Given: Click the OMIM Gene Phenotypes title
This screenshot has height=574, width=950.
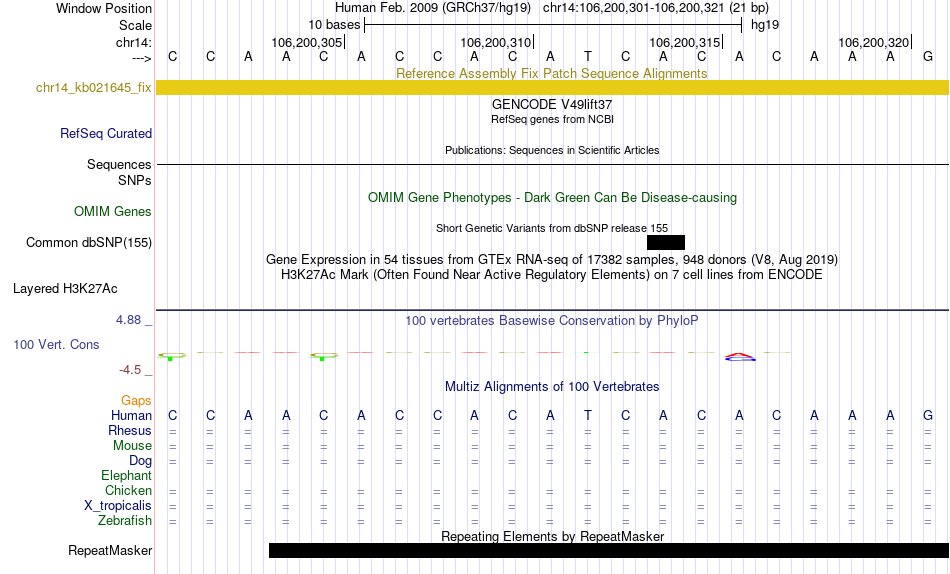Looking at the screenshot, I should (552, 198).
